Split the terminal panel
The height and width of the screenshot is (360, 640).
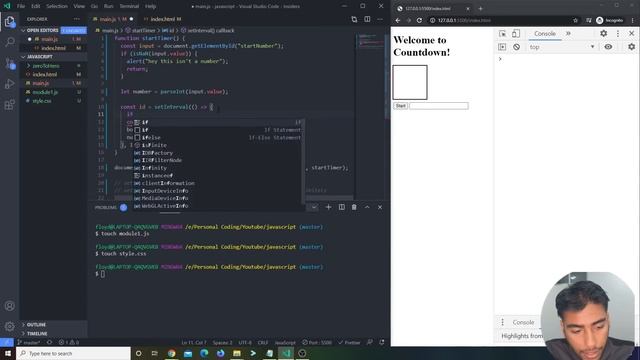point(342,207)
